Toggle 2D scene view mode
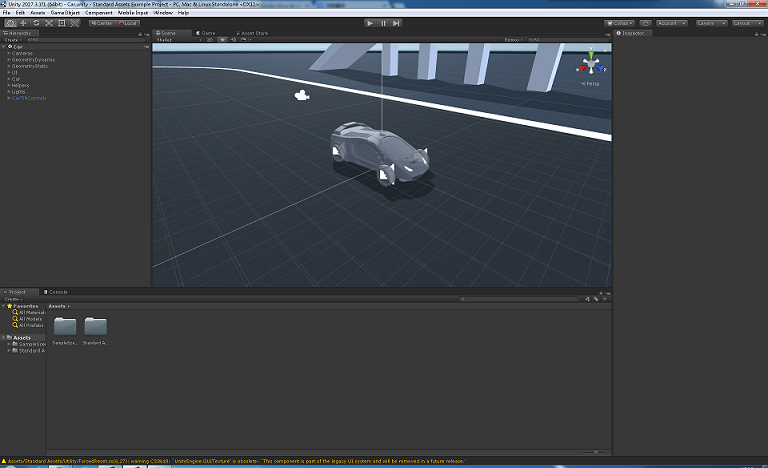Viewport: 768px width, 468px height. pyautogui.click(x=211, y=40)
